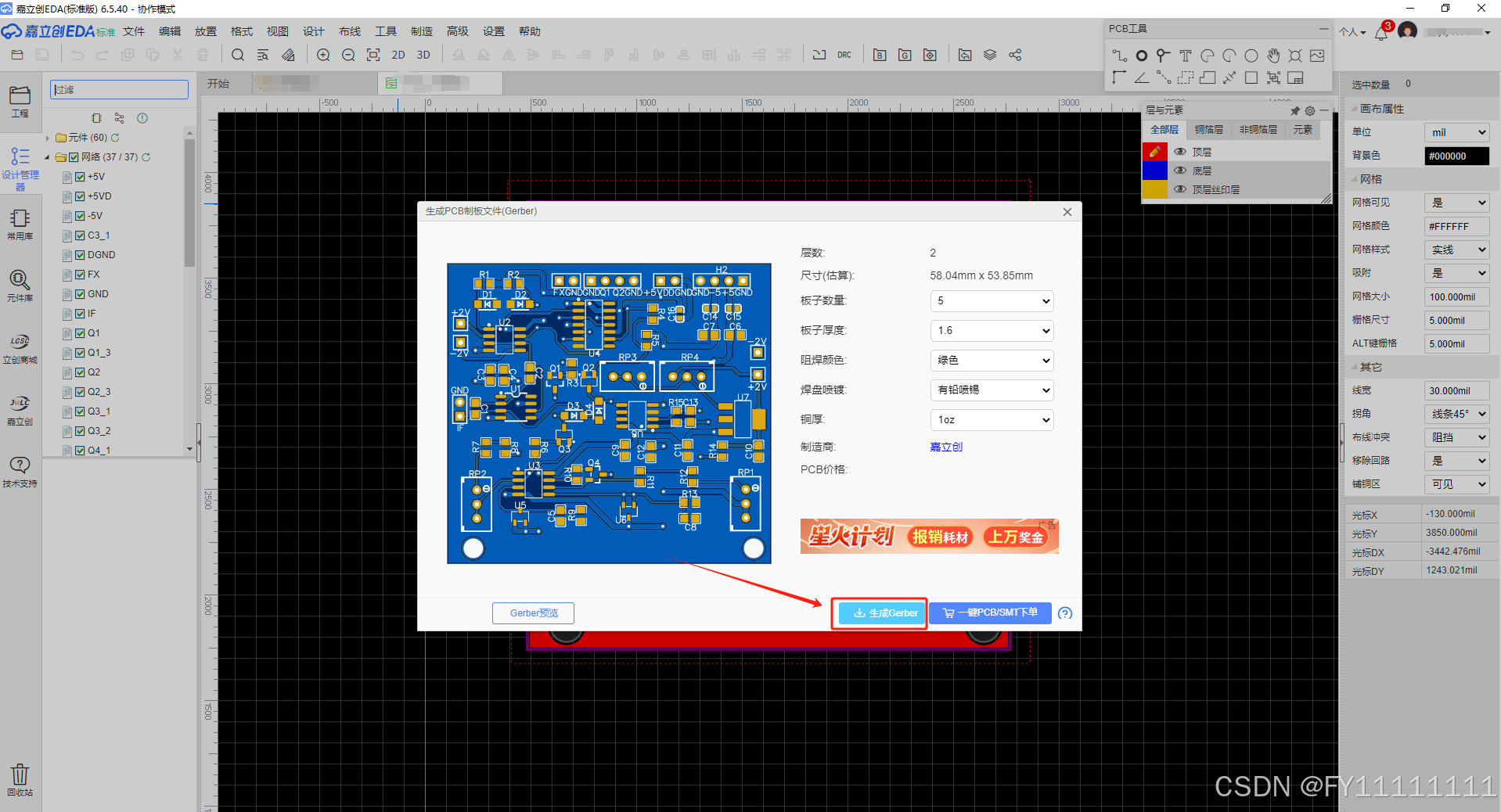Viewport: 1501px width, 812px height.
Task: Open the 焊盘喷镀 dropdown
Action: click(x=992, y=390)
